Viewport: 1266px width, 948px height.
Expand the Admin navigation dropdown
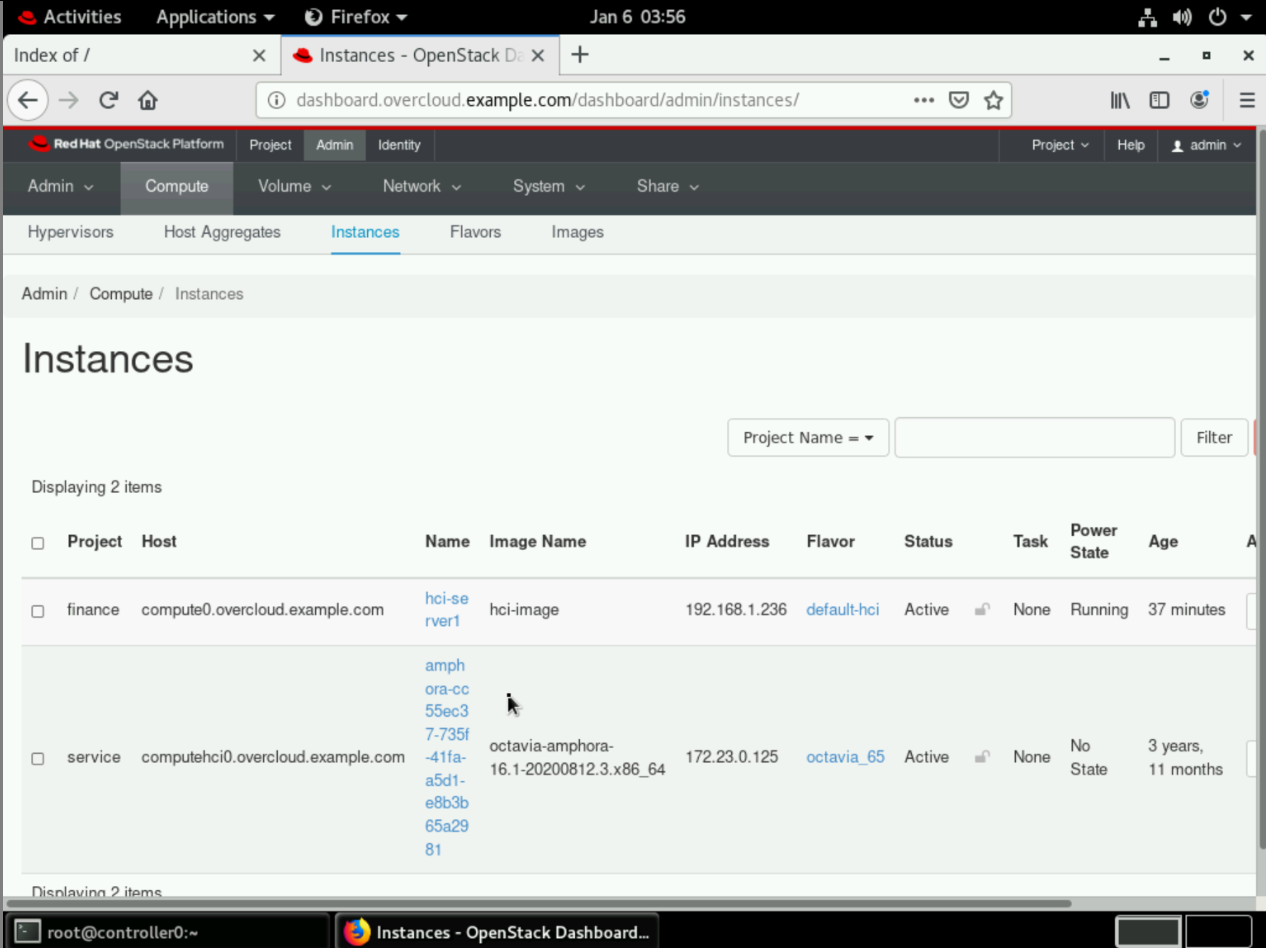pyautogui.click(x=61, y=186)
